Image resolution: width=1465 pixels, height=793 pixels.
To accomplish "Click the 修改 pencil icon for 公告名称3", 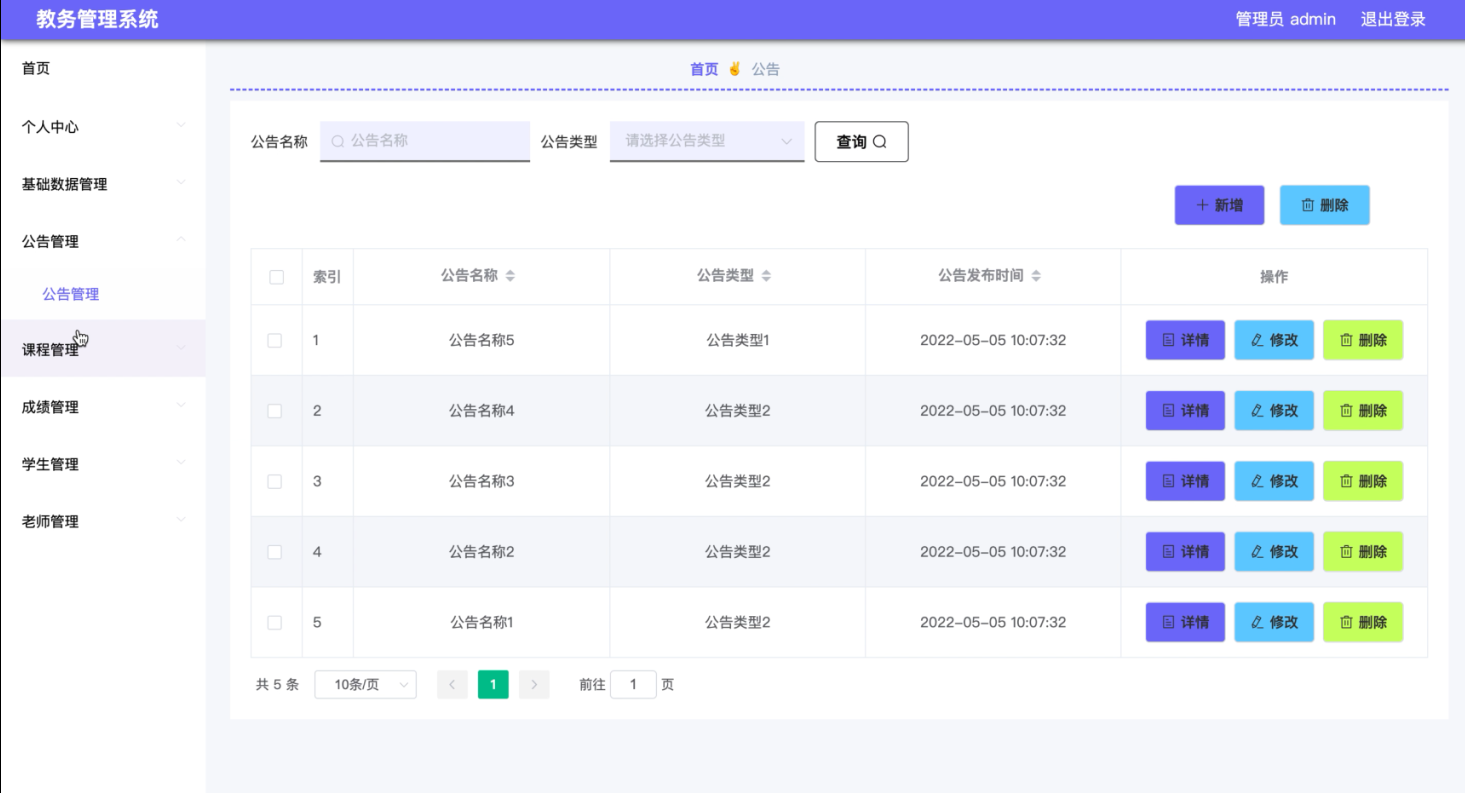I will click(x=1258, y=481).
